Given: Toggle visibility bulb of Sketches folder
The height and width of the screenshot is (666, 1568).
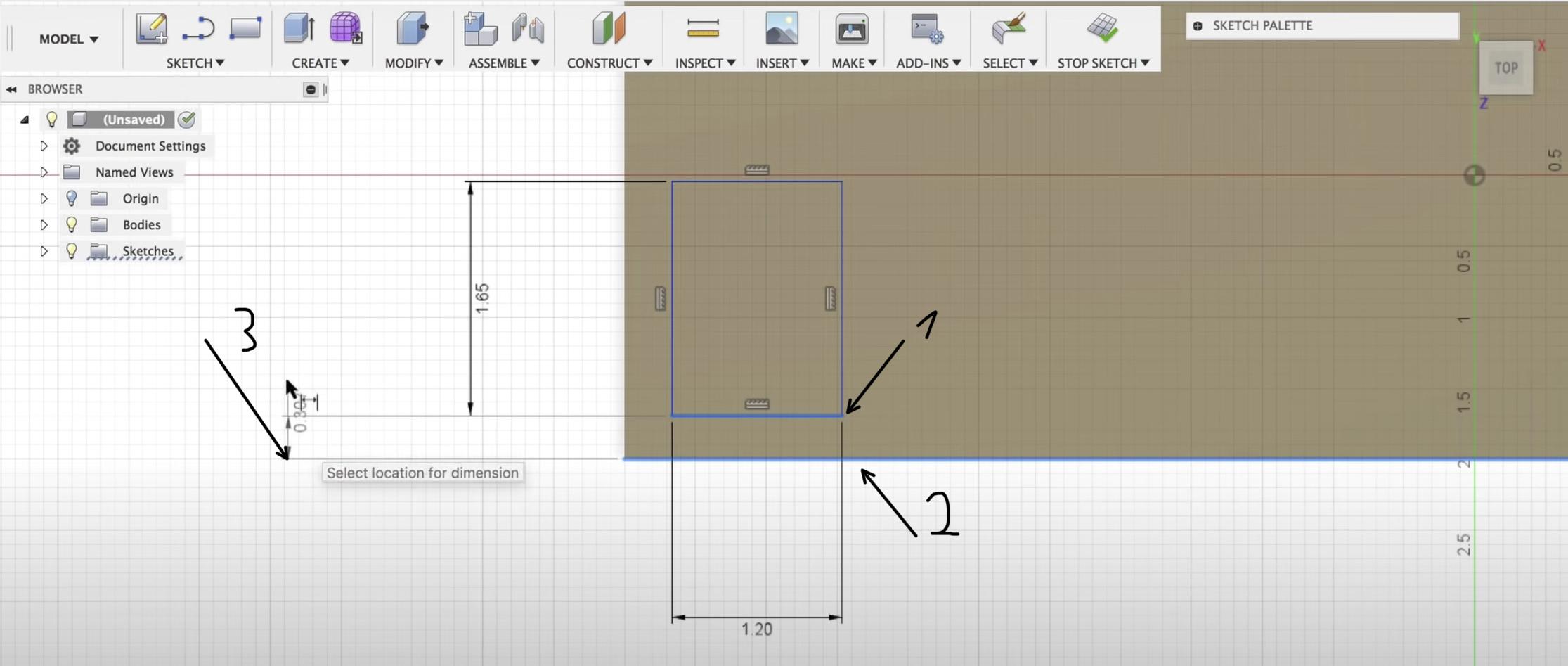Looking at the screenshot, I should [x=71, y=250].
